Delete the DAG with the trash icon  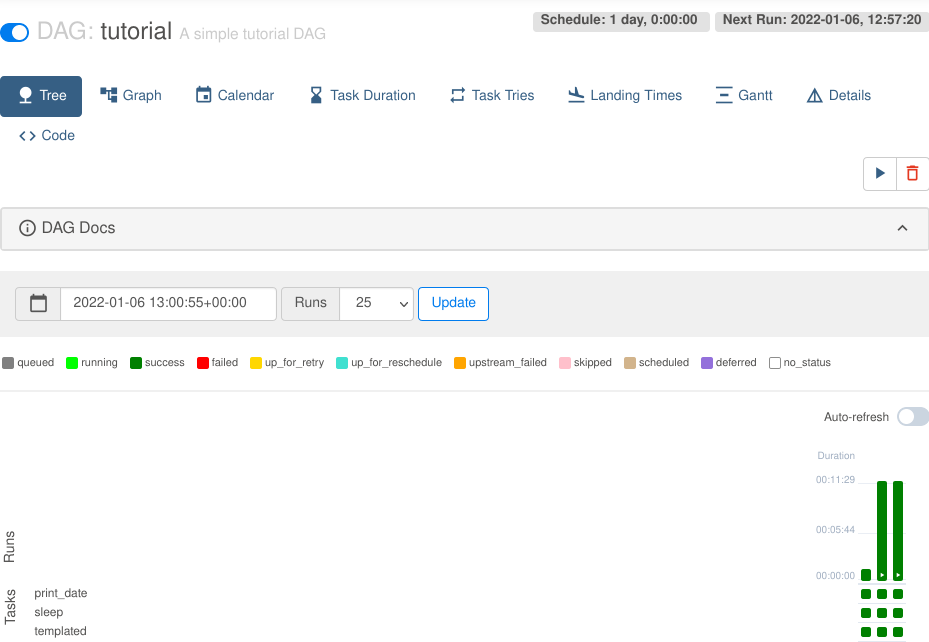[912, 174]
